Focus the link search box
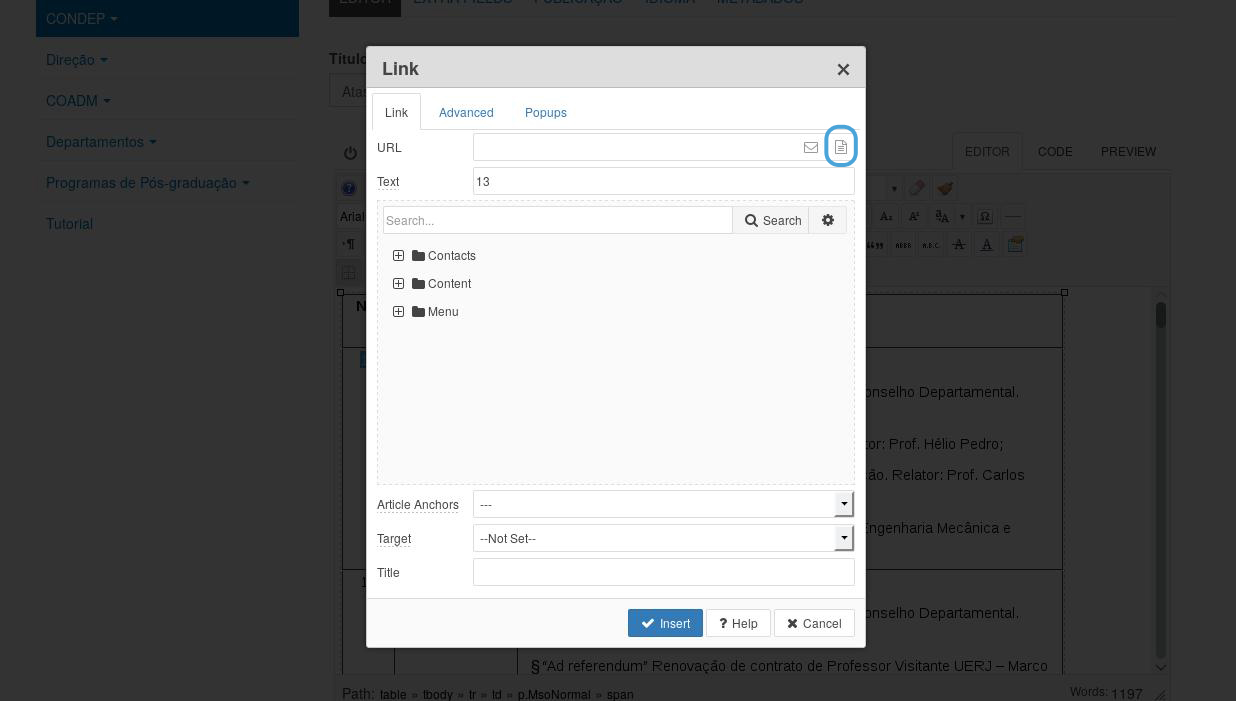The image size is (1236, 701). [558, 220]
